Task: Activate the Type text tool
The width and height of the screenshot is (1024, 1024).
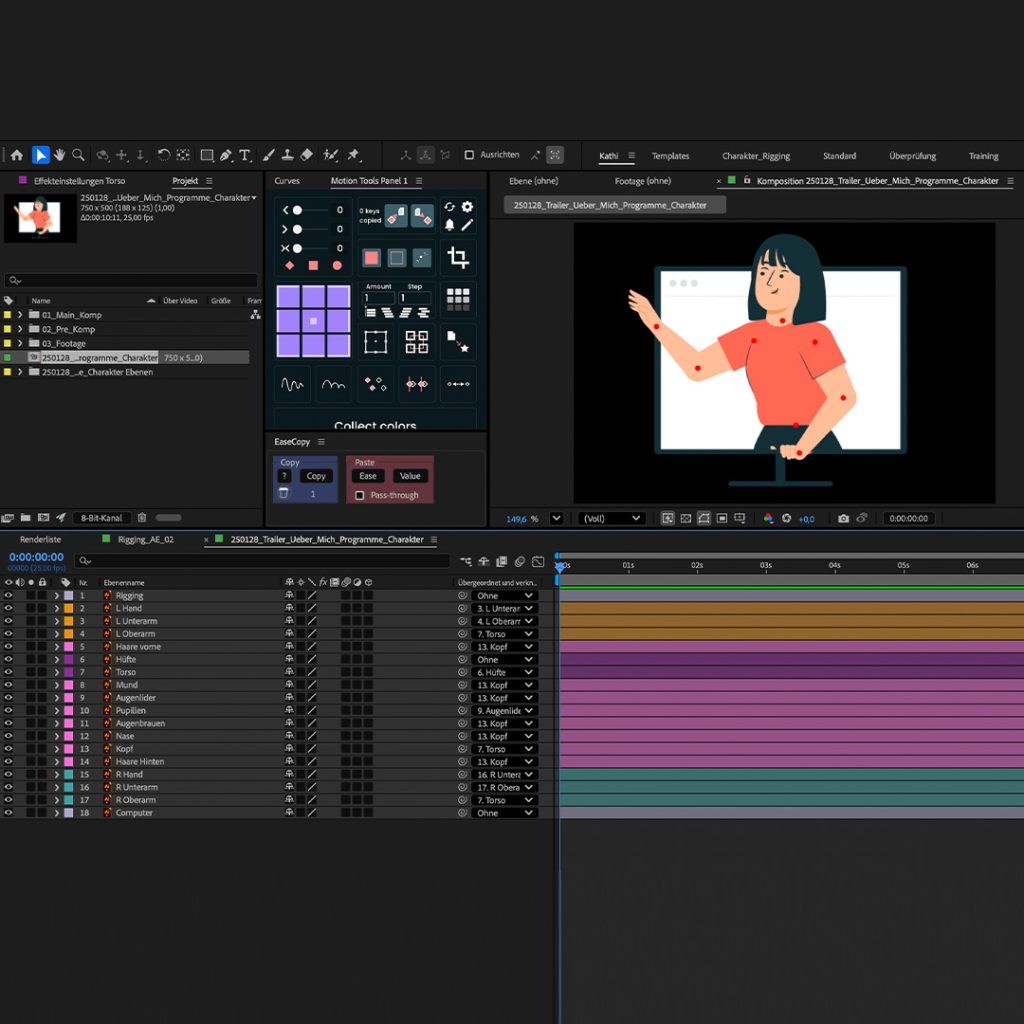Action: 245,155
